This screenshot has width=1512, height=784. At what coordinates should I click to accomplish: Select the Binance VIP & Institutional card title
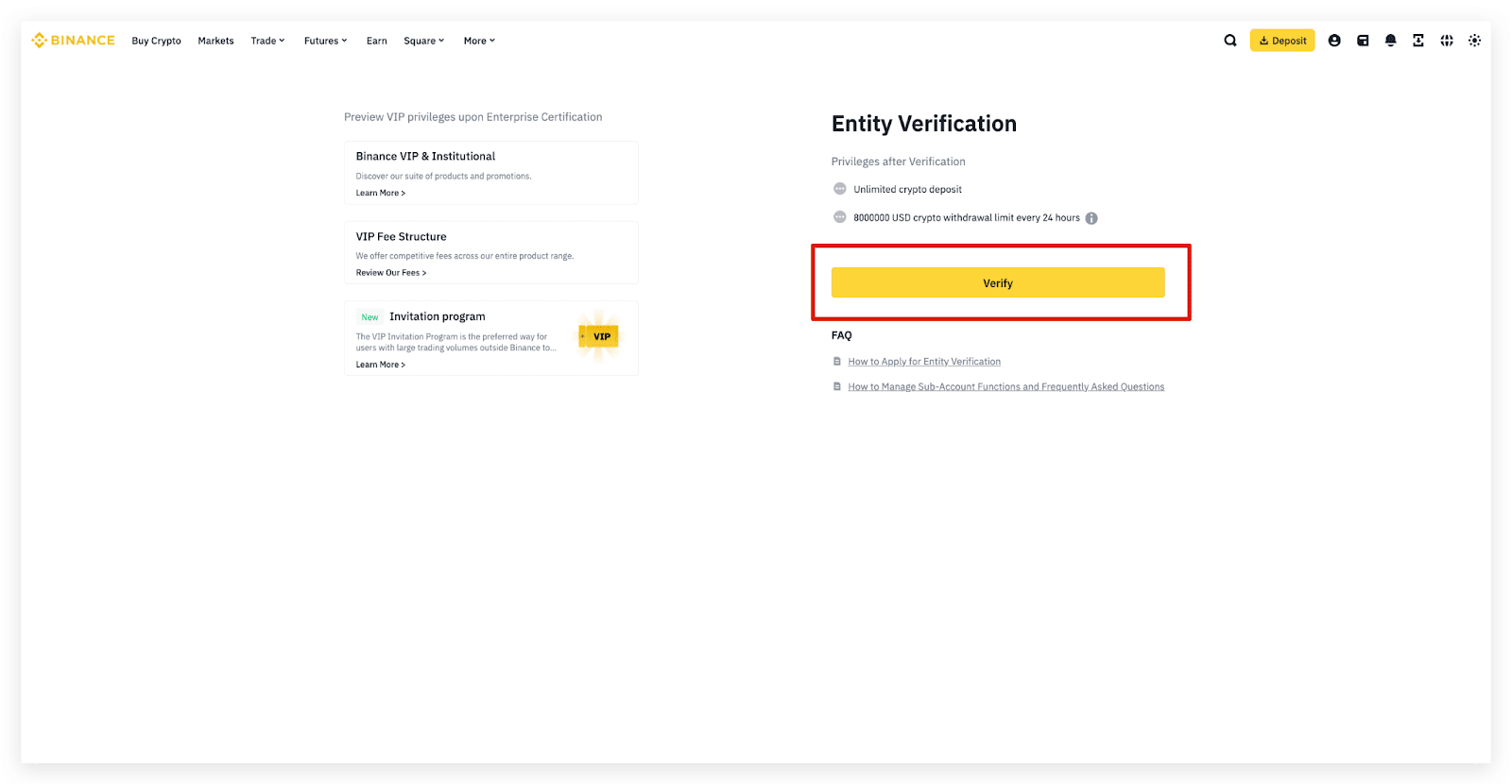pyautogui.click(x=425, y=156)
